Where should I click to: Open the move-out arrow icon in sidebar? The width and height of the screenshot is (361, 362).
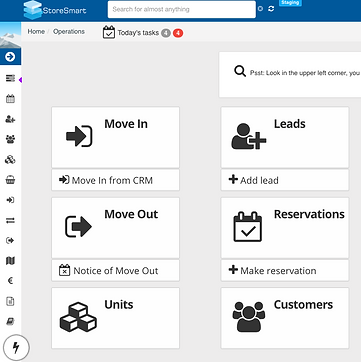click(x=10, y=241)
